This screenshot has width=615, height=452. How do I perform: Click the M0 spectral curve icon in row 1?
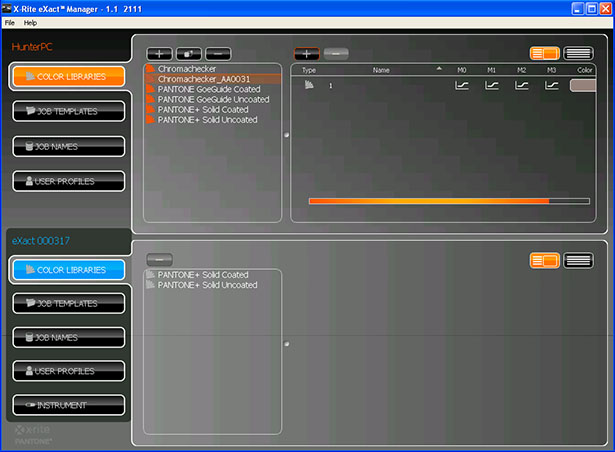point(462,85)
